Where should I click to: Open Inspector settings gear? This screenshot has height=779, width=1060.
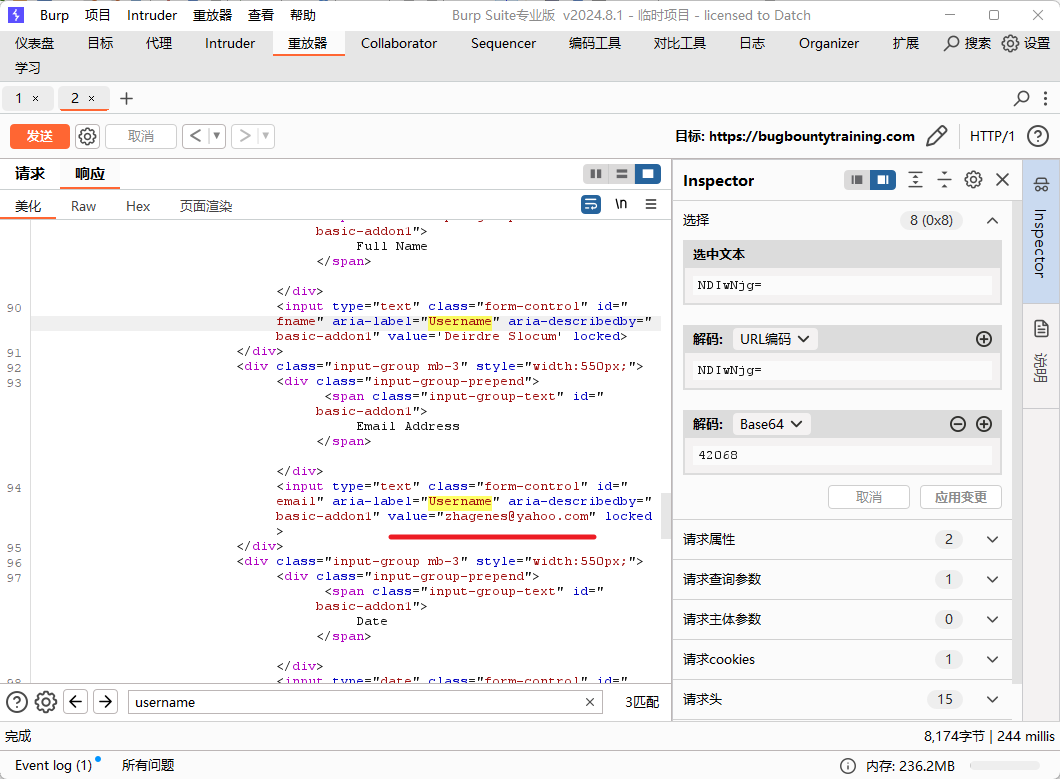973,180
